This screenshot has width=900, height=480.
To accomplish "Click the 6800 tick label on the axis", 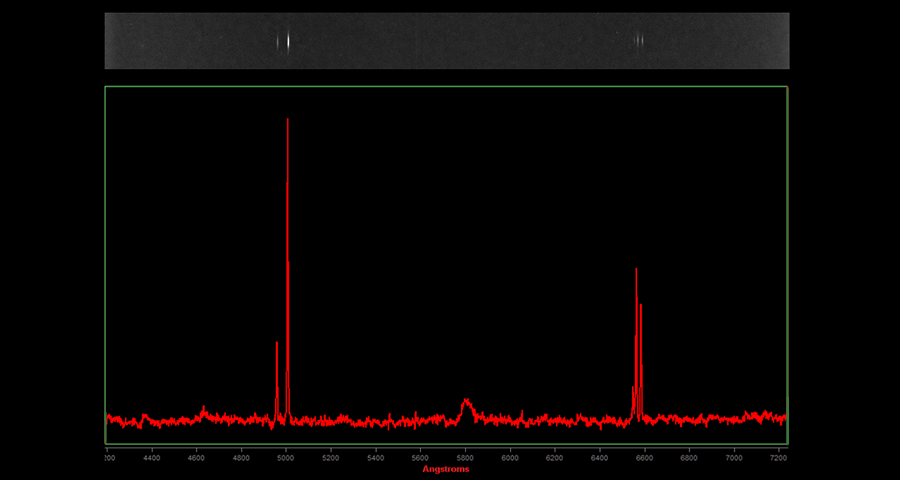I will click(689, 458).
